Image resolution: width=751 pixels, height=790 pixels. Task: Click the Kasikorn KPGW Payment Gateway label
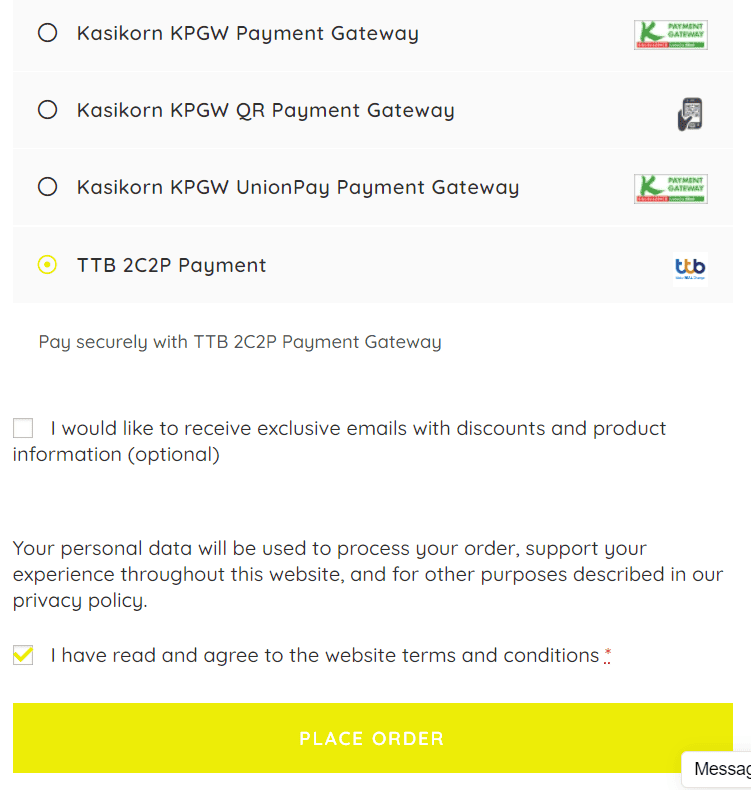coord(247,33)
